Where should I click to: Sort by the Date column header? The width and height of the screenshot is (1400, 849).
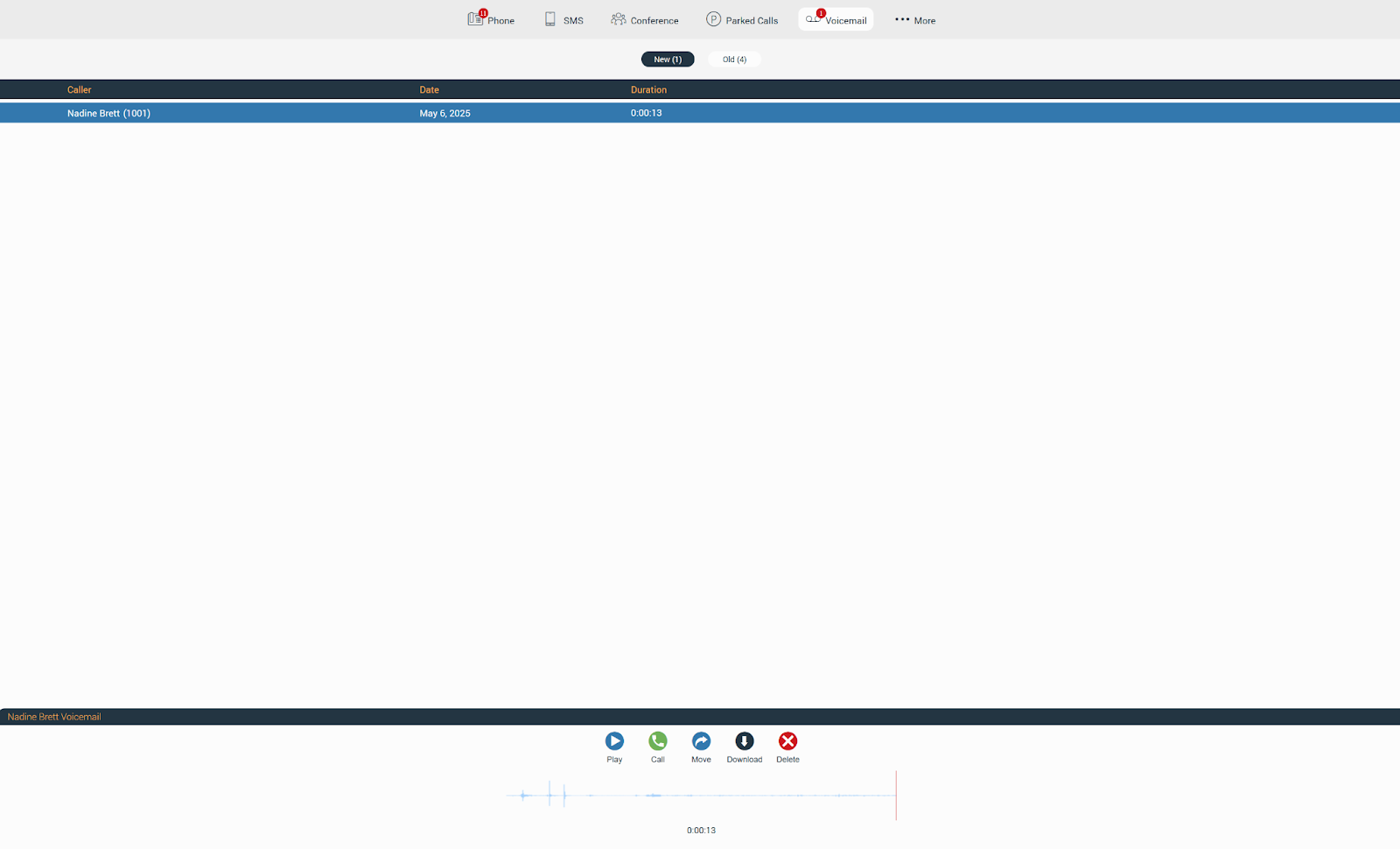[x=429, y=89]
